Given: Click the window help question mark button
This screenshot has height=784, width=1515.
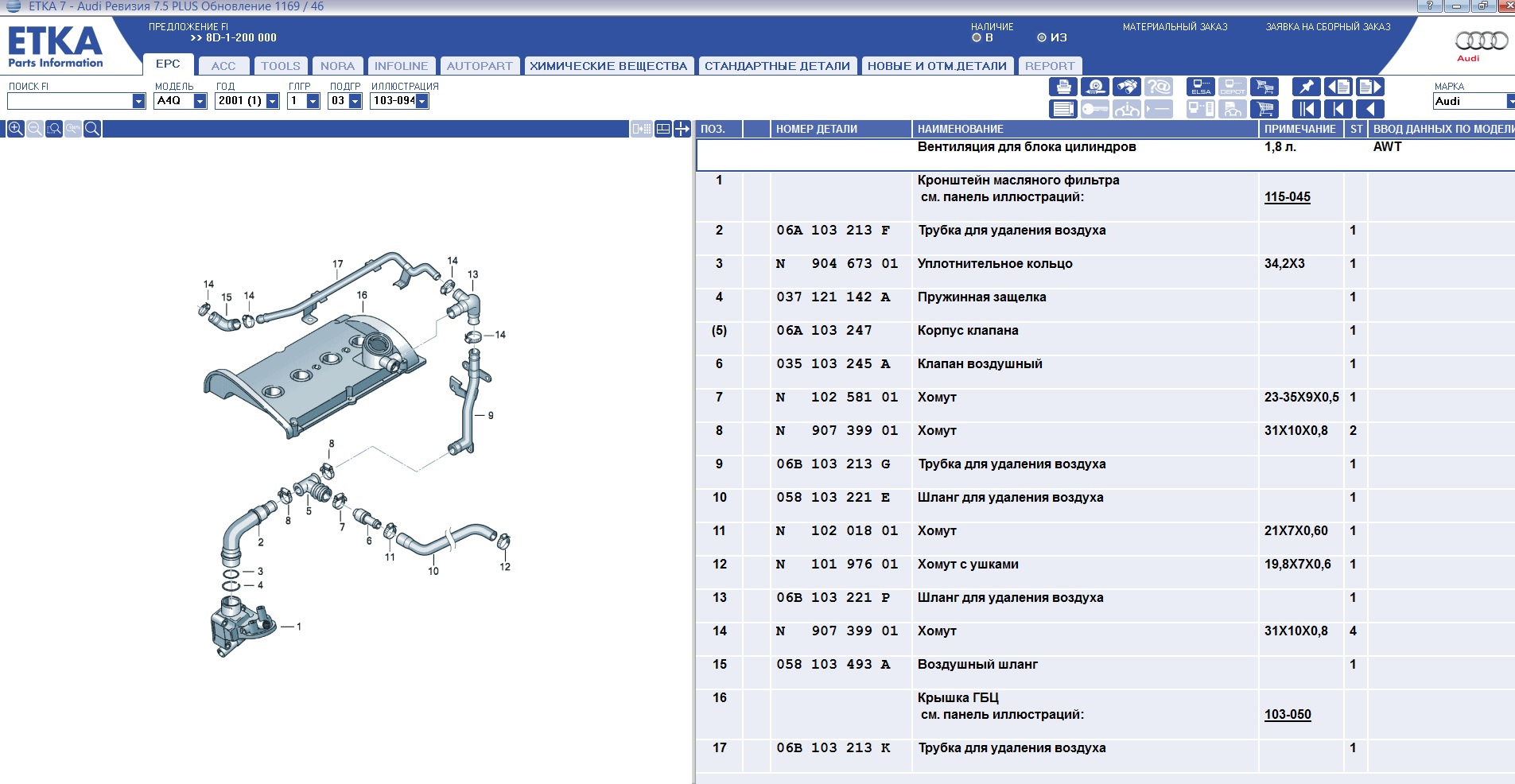Looking at the screenshot, I should coord(1429,6).
